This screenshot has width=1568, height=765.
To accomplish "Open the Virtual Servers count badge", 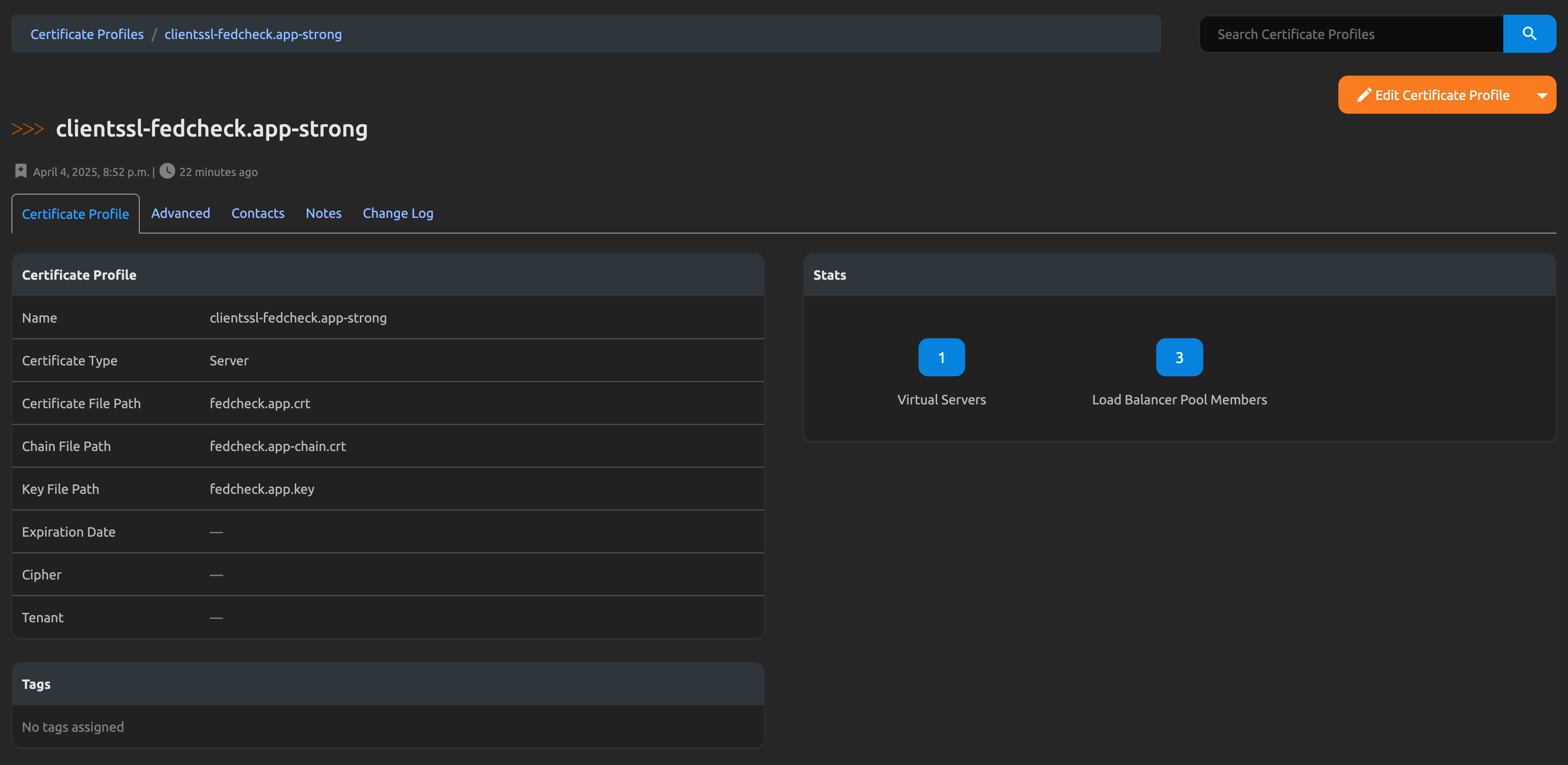I will coord(941,358).
